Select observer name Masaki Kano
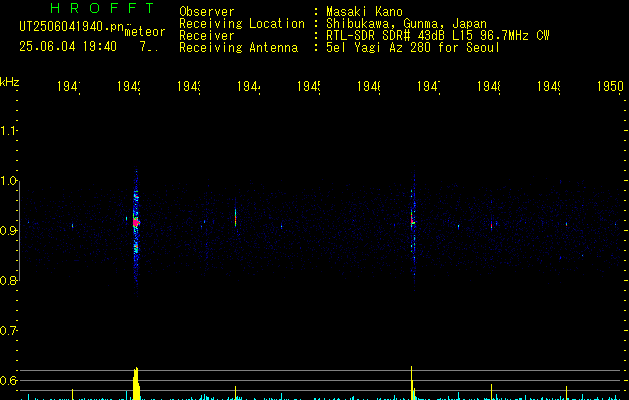Screen dimensions: 629x400 tap(364, 12)
